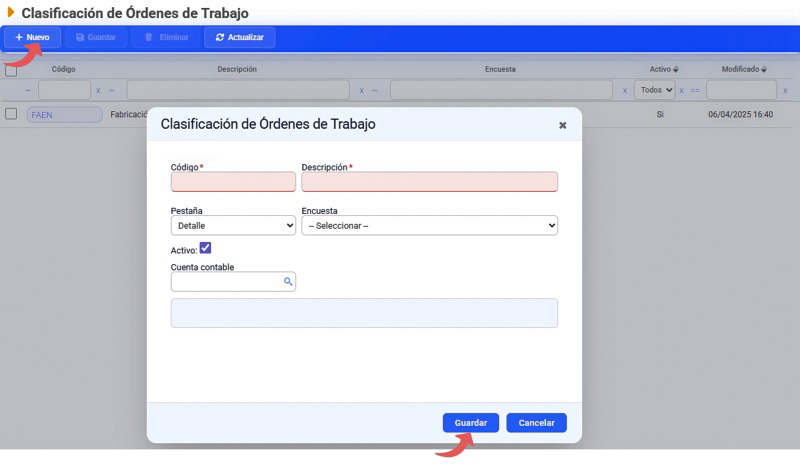
Task: Open the Encuesta Seleccionar dropdown
Action: (x=429, y=226)
